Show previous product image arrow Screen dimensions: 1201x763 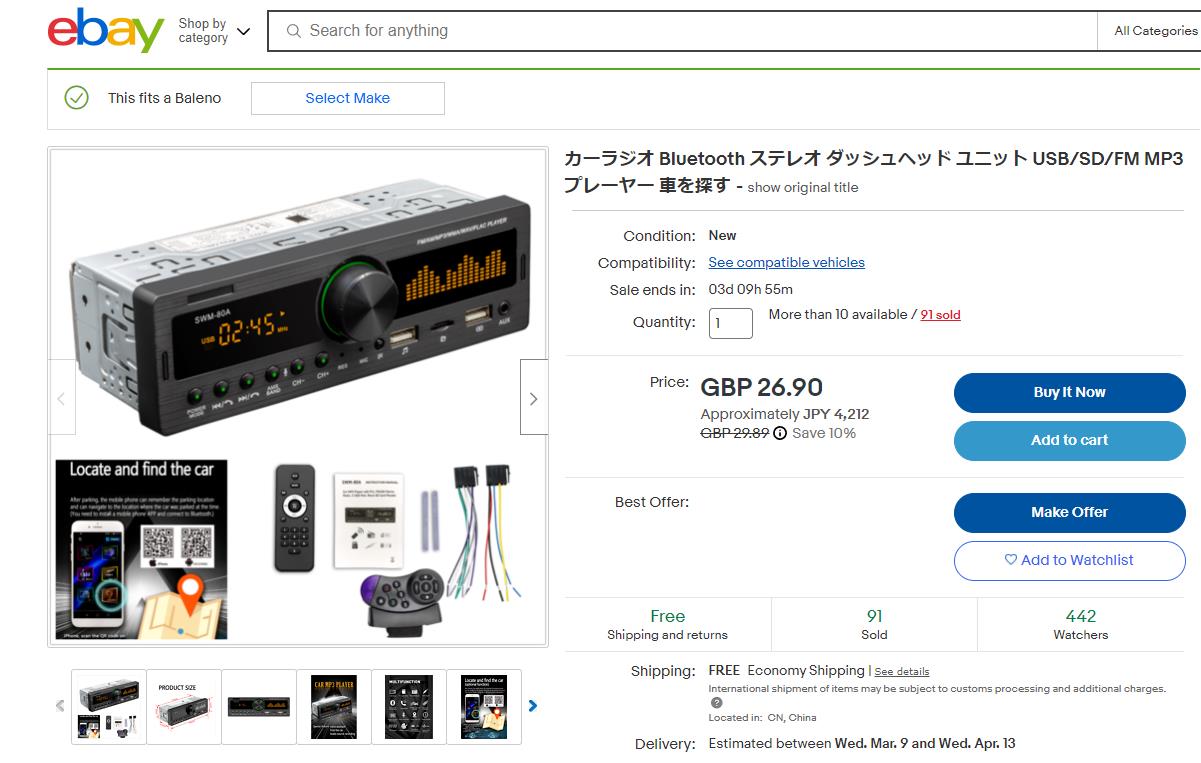click(x=61, y=398)
